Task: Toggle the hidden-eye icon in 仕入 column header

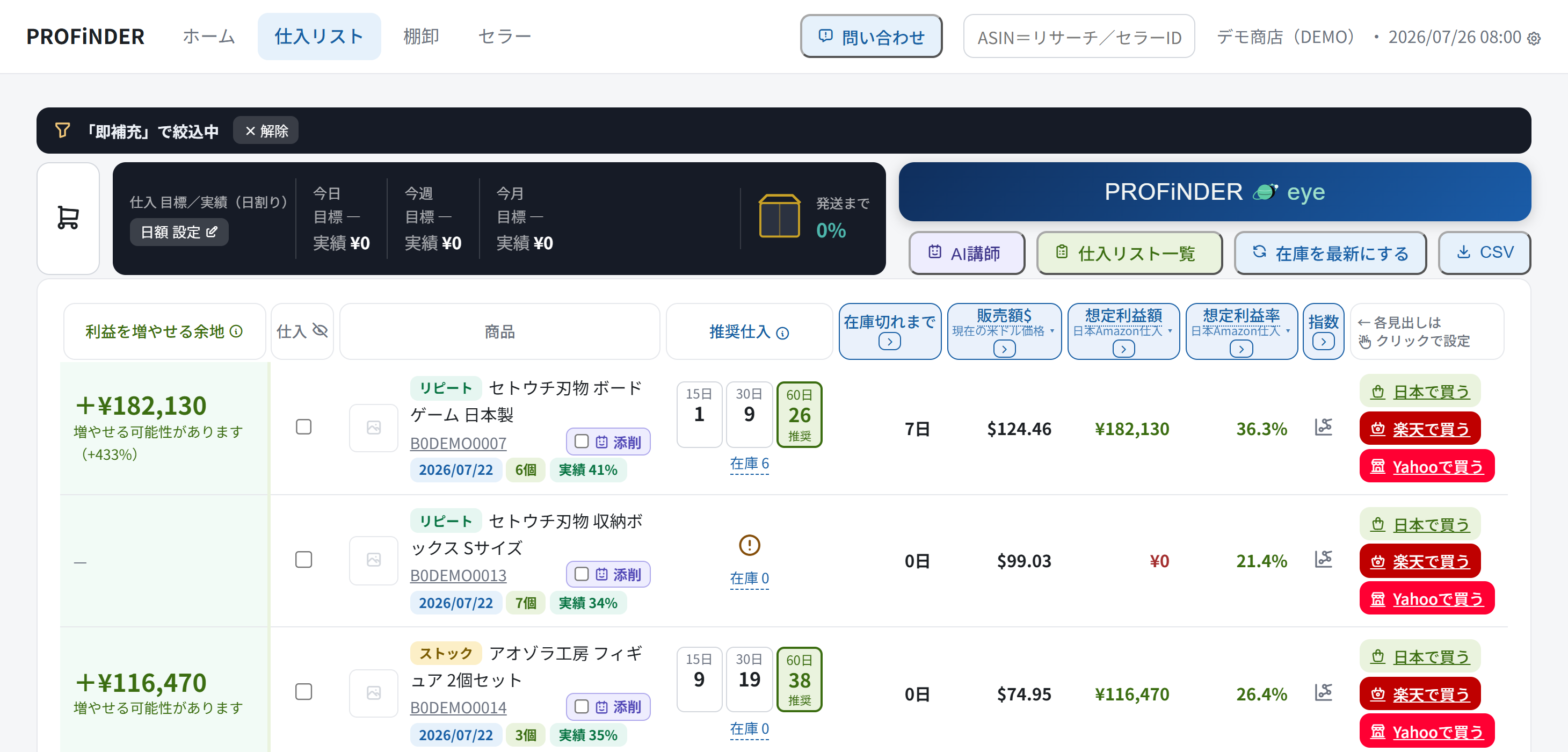Action: pyautogui.click(x=320, y=331)
